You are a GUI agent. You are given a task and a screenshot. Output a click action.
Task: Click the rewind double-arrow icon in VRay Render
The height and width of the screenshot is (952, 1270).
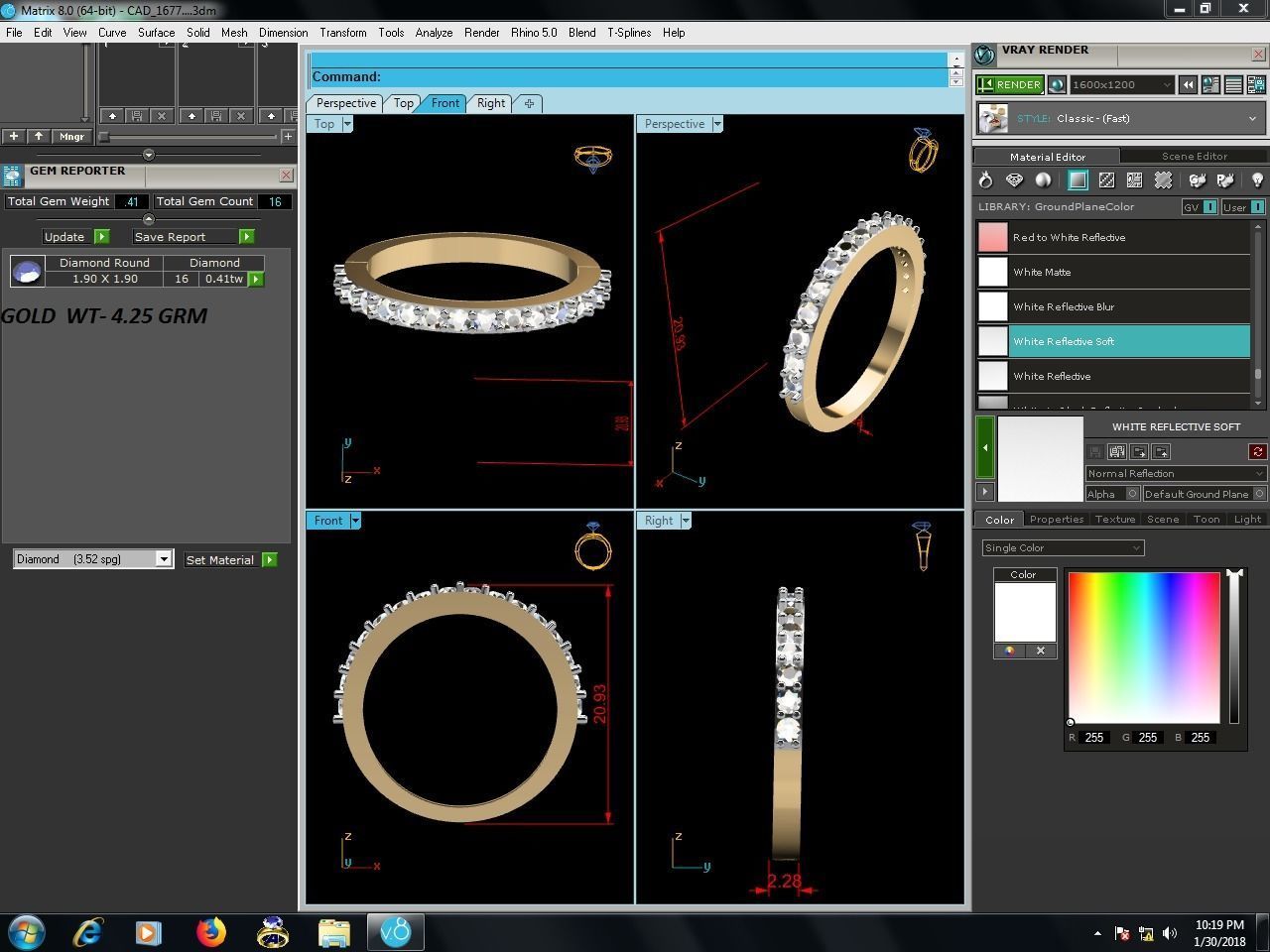pyautogui.click(x=1188, y=85)
